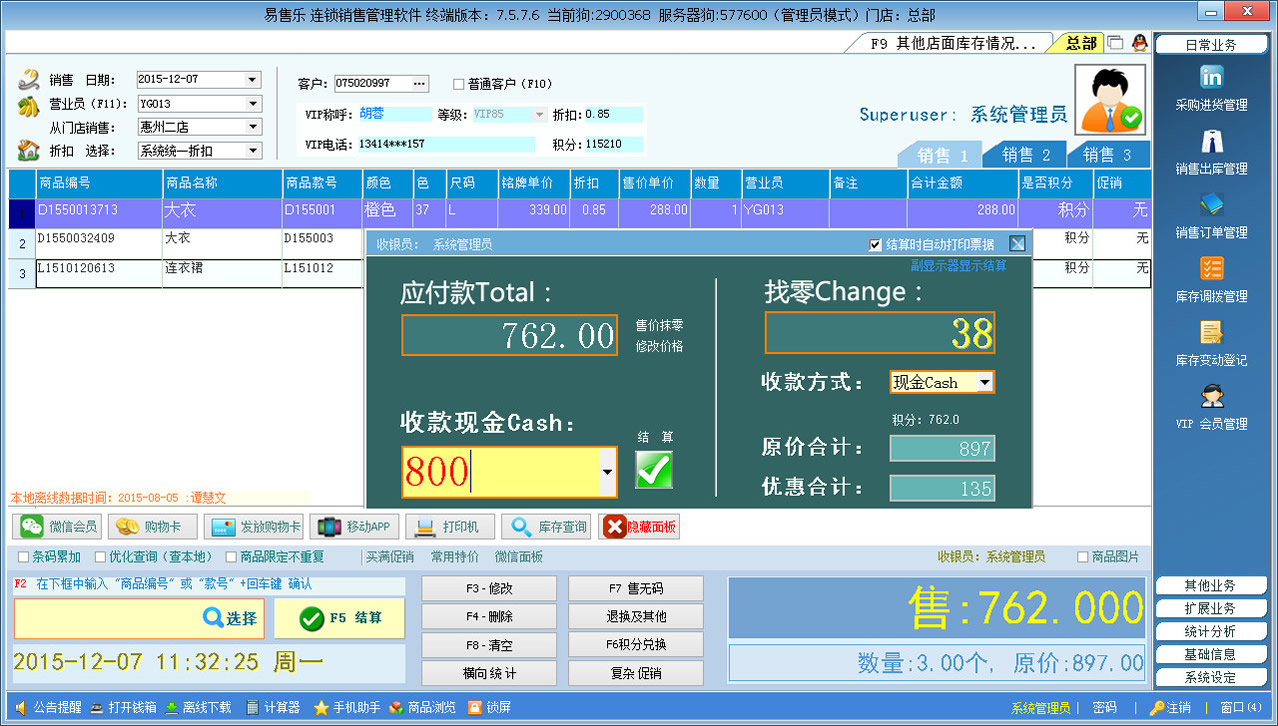Open the 营业员 YG013 dropdown
This screenshot has width=1278, height=726.
tap(252, 104)
